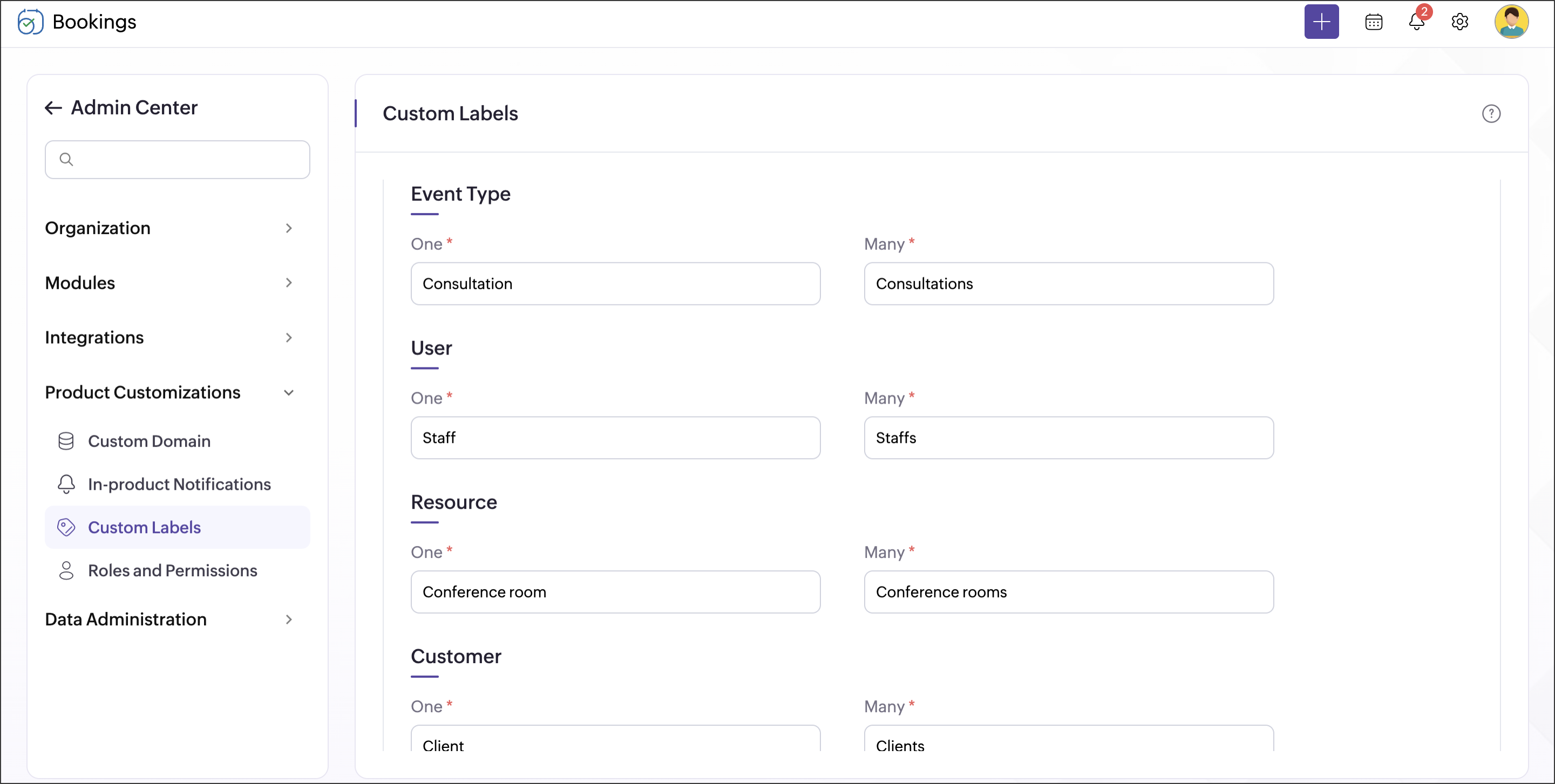This screenshot has height=784, width=1555.
Task: Click the purple plus create button
Action: (x=1321, y=22)
